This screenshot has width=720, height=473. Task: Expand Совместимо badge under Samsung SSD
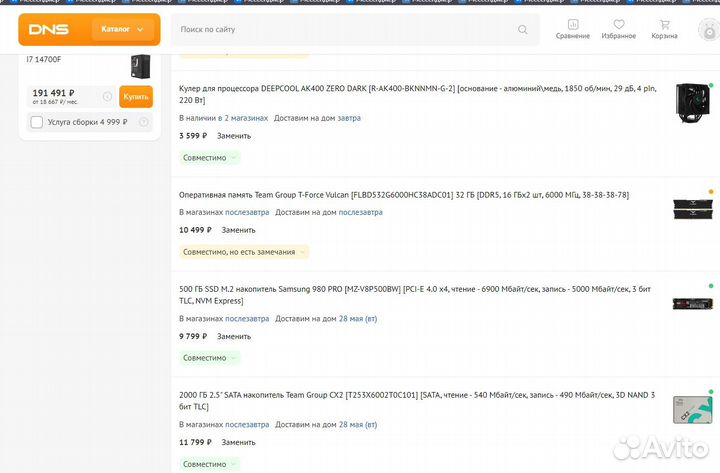209,358
